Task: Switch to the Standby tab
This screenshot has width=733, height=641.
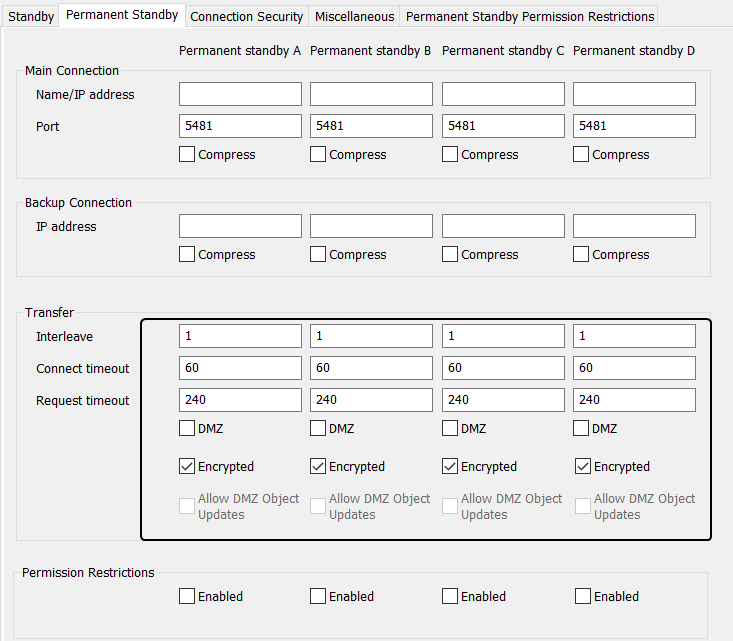Action: click(x=30, y=16)
